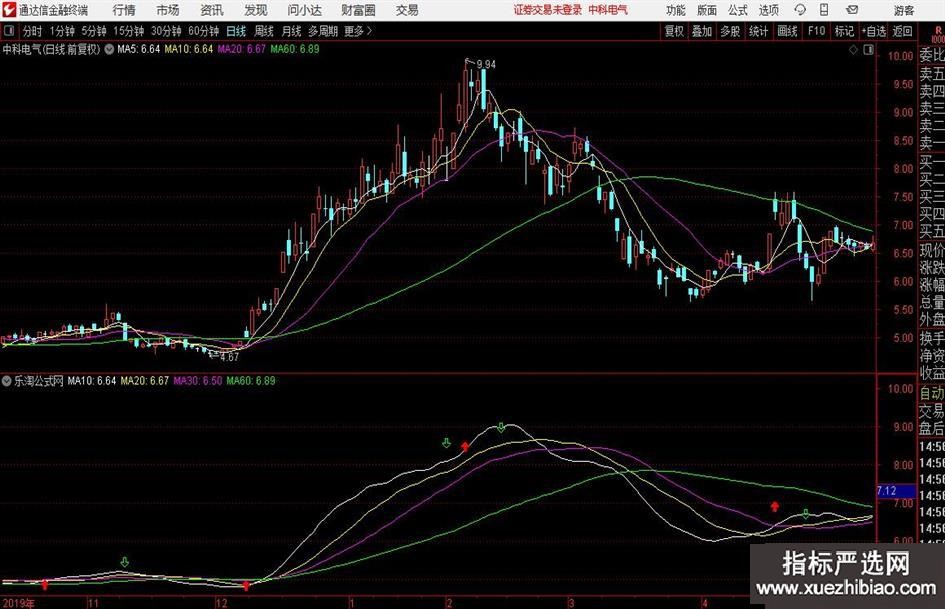Screen dimensions: 945x609
Task: Open the 选项 menu
Action: pyautogui.click(x=768, y=10)
